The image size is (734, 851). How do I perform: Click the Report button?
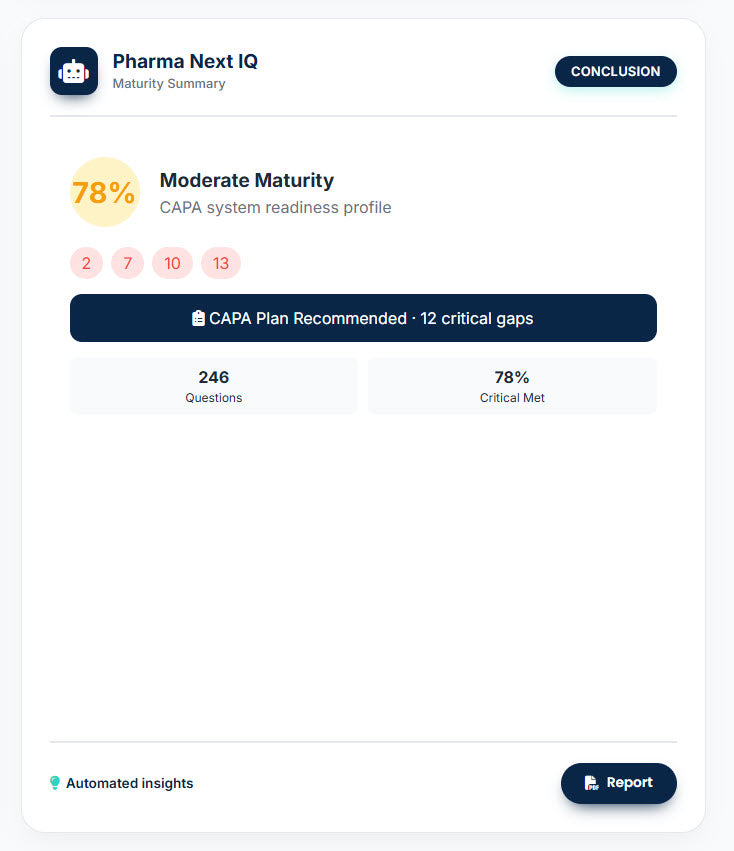618,783
